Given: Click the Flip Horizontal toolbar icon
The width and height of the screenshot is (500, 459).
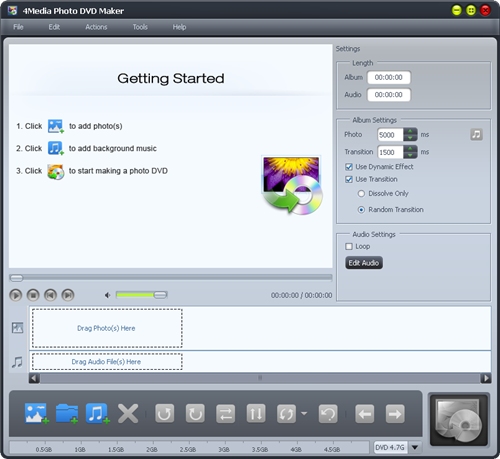Looking at the screenshot, I should point(226,414).
